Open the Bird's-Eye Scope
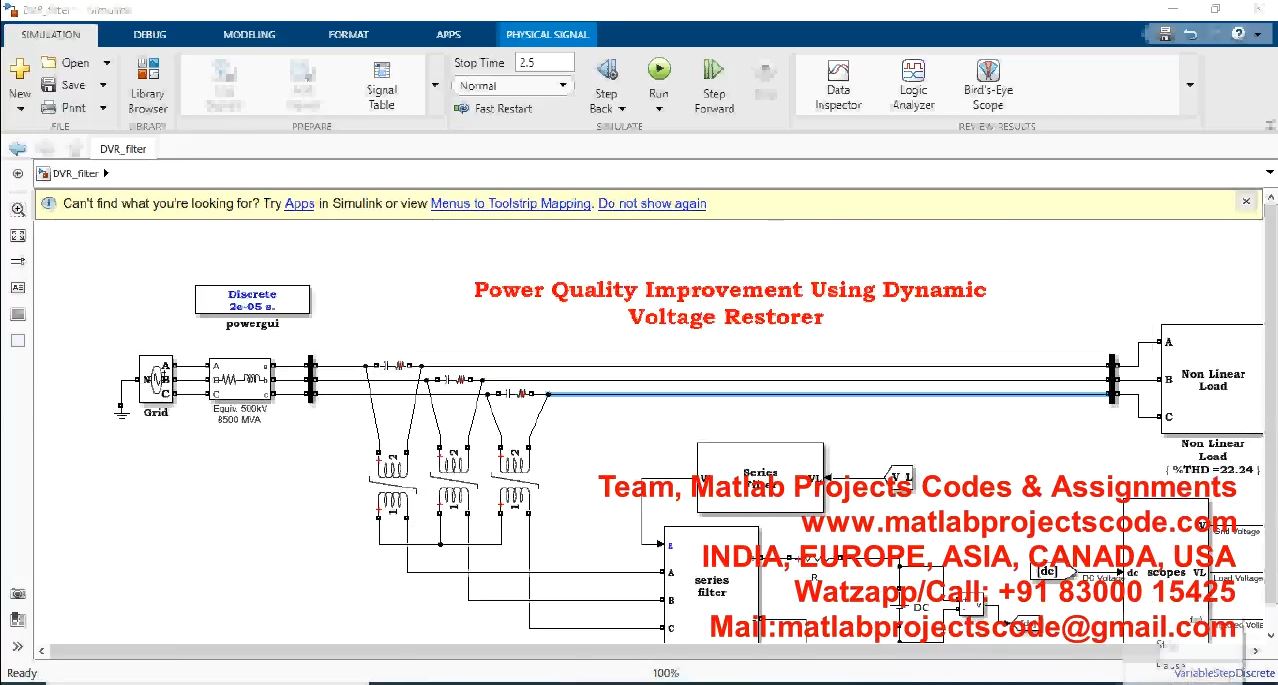The image size is (1278, 685). 988,86
